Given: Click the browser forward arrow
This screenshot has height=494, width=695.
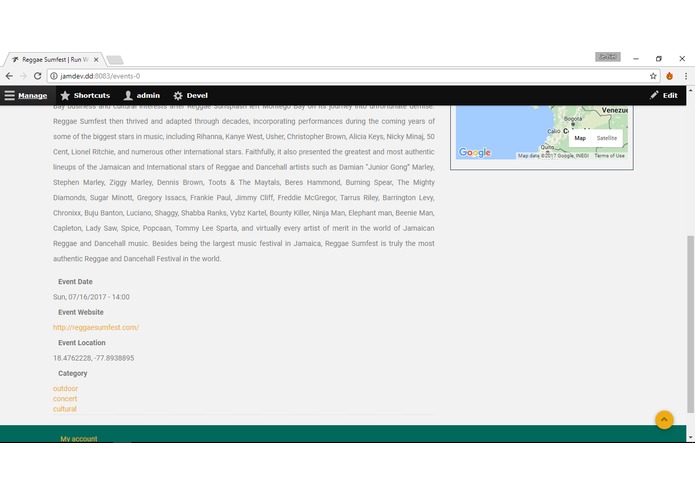Looking at the screenshot, I should [23, 76].
